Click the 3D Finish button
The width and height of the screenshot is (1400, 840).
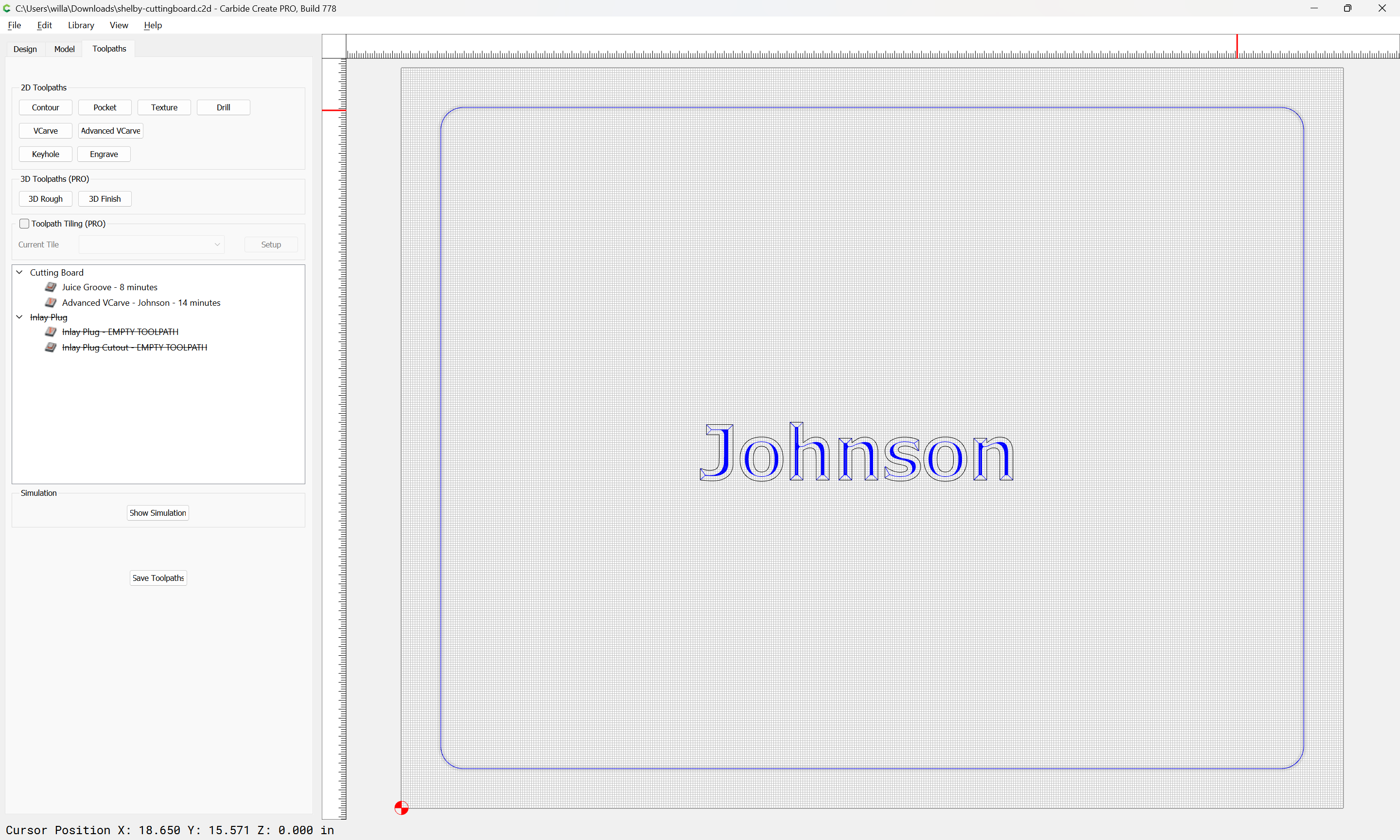pos(105,199)
